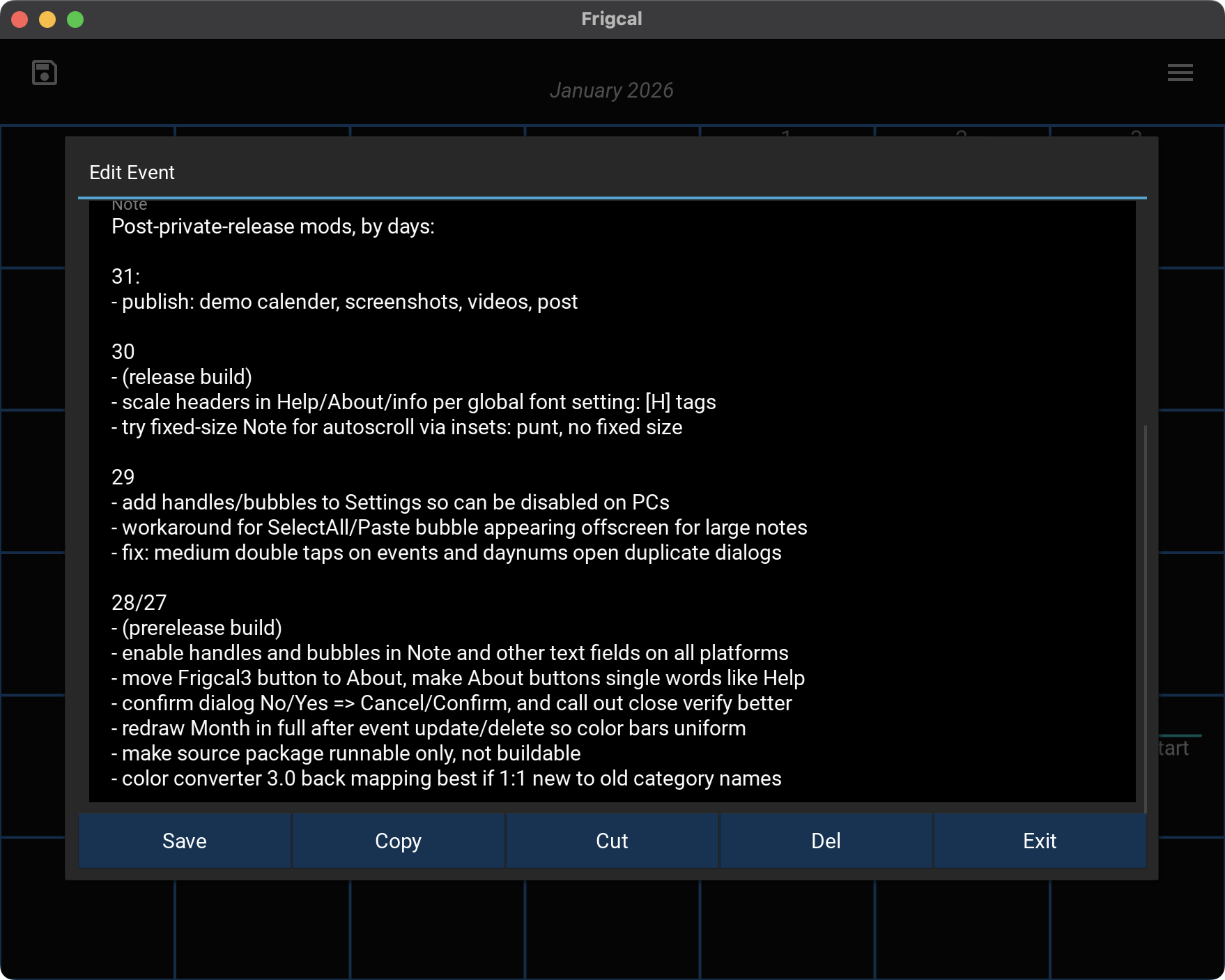Click the 'add handles/bubbles to Settings' line

pyautogui.click(x=390, y=503)
